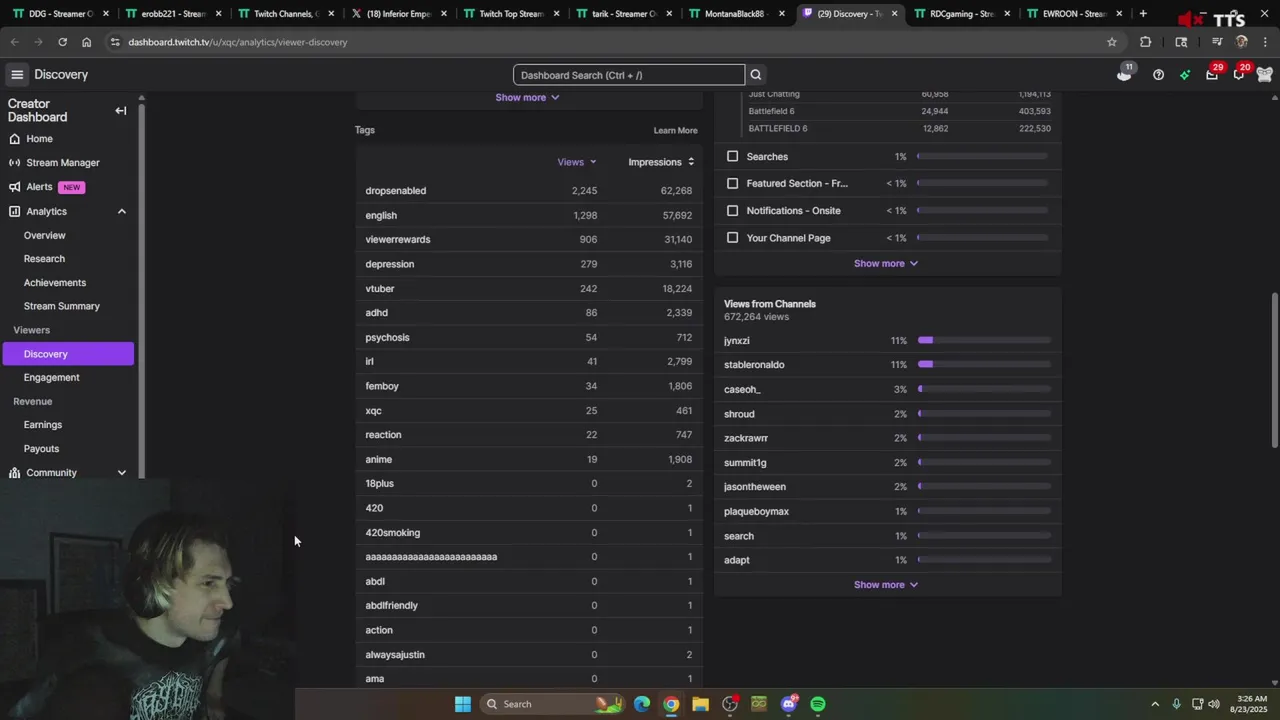Click the dashboard search magnifier button
This screenshot has width=1280, height=720.
[756, 75]
